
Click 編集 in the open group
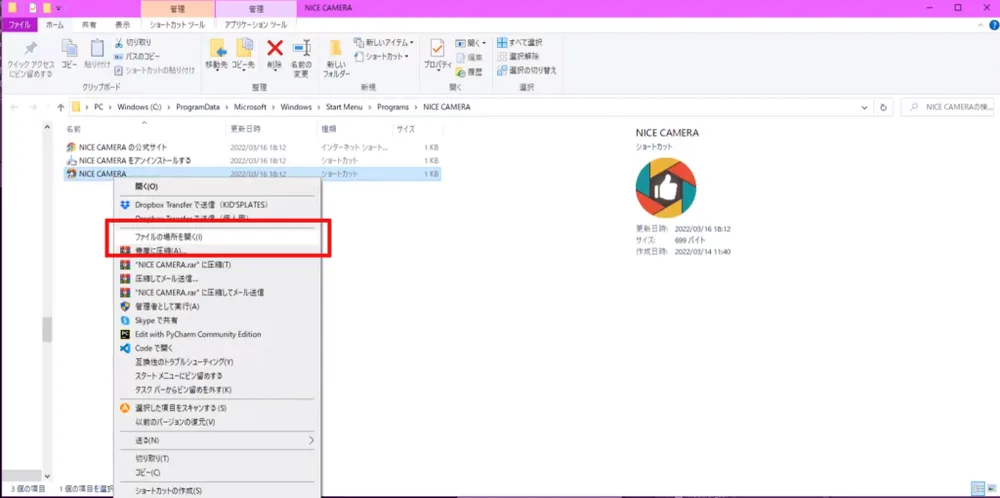(469, 57)
